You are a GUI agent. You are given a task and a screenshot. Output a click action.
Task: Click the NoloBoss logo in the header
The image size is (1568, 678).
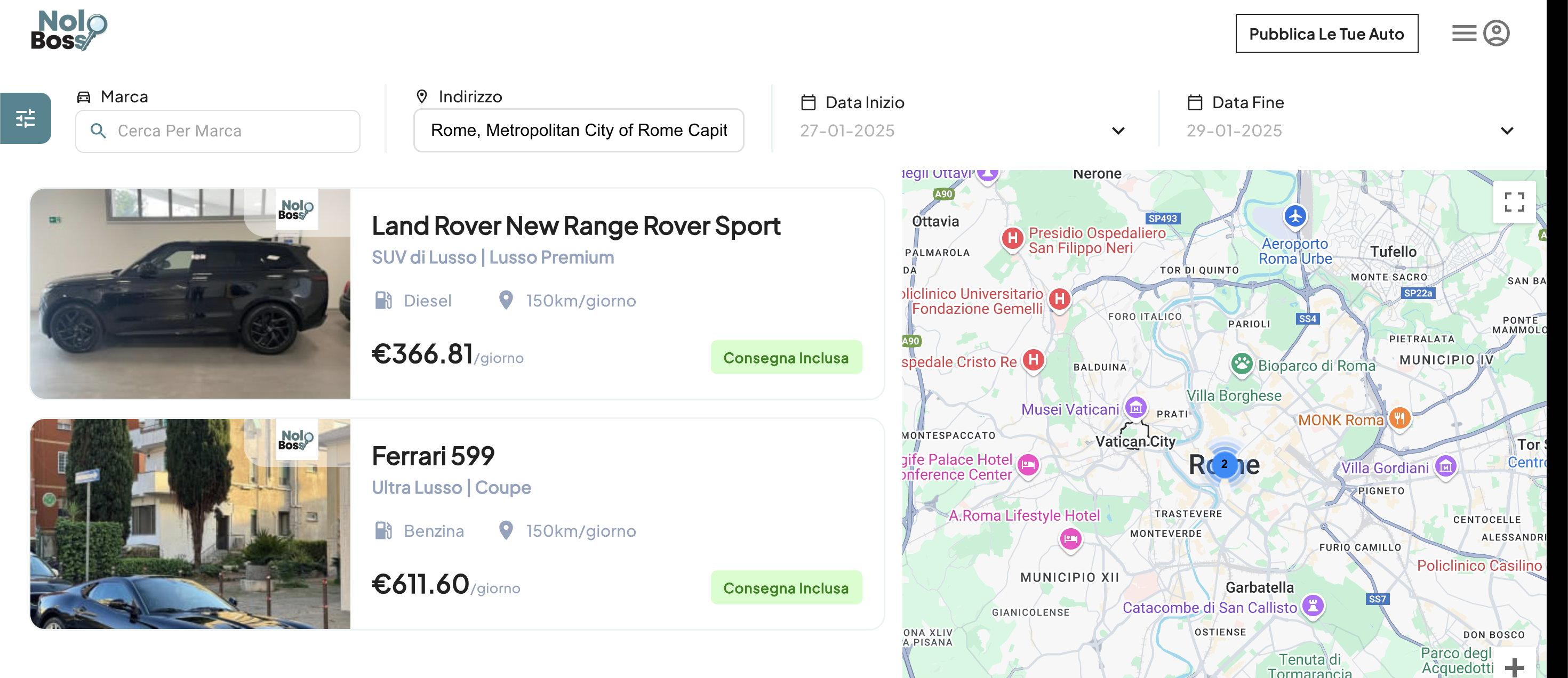pos(69,30)
